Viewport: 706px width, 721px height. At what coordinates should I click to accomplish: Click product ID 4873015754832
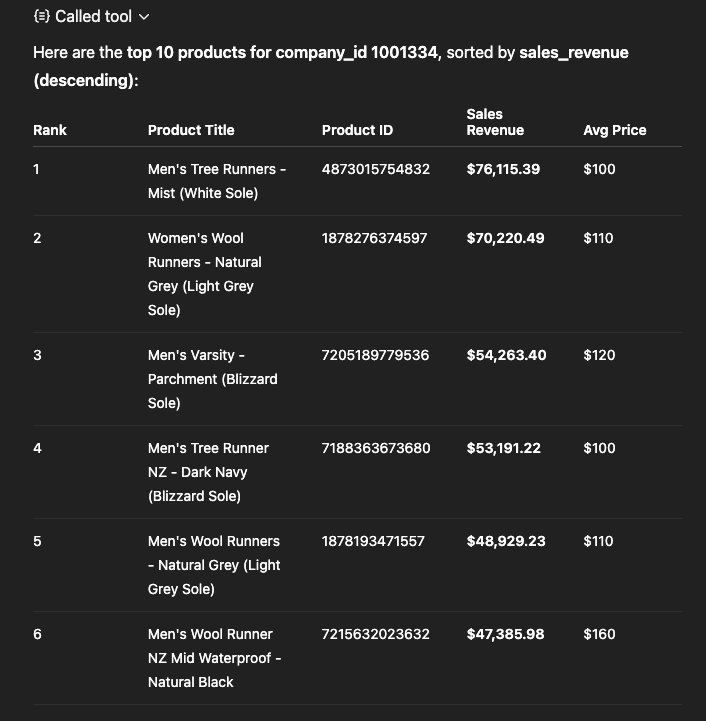[376, 169]
